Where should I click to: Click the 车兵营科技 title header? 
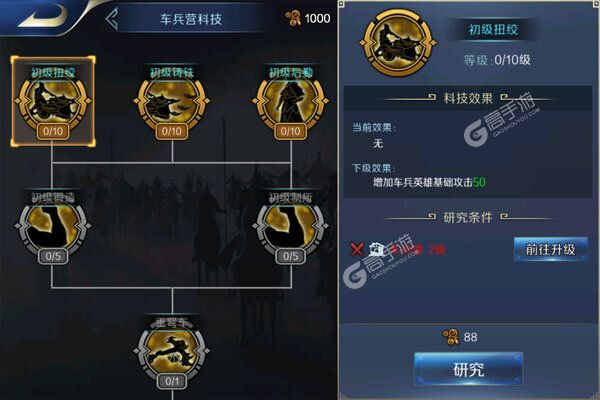191,19
